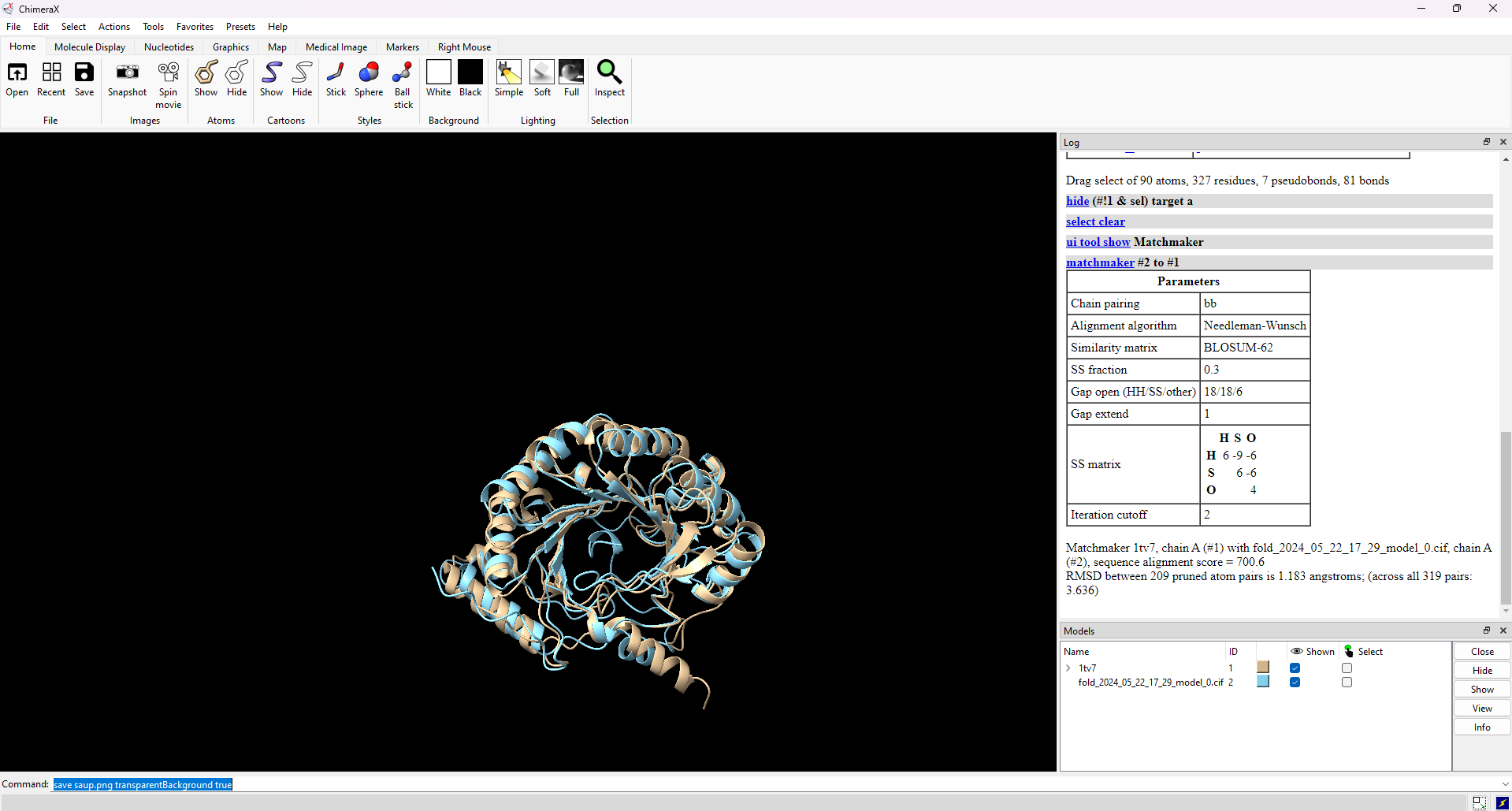Viewport: 1512px width, 811px height.
Task: Open the Favorites menu
Action: coord(195,27)
